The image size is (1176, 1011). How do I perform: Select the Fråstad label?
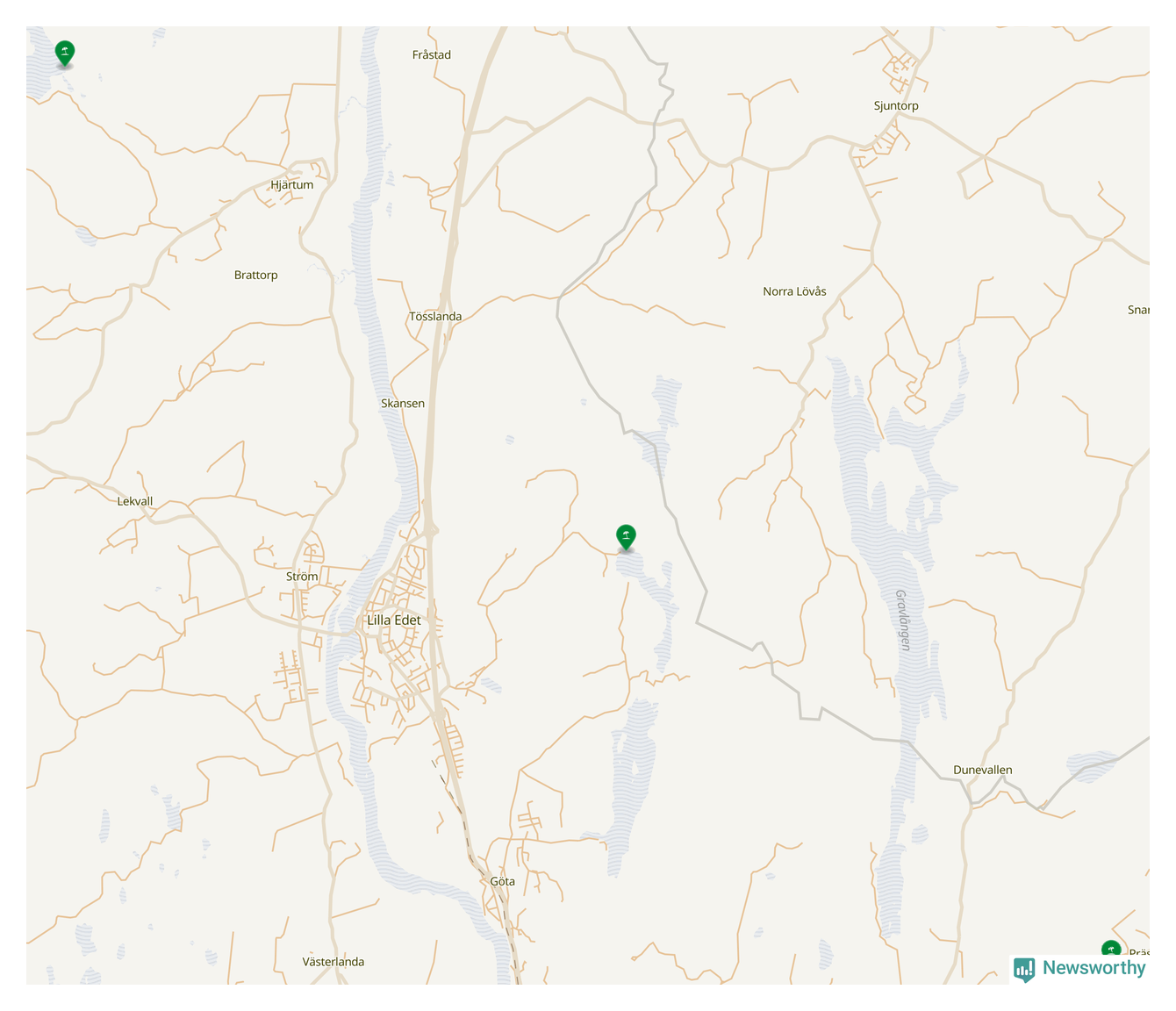click(432, 54)
